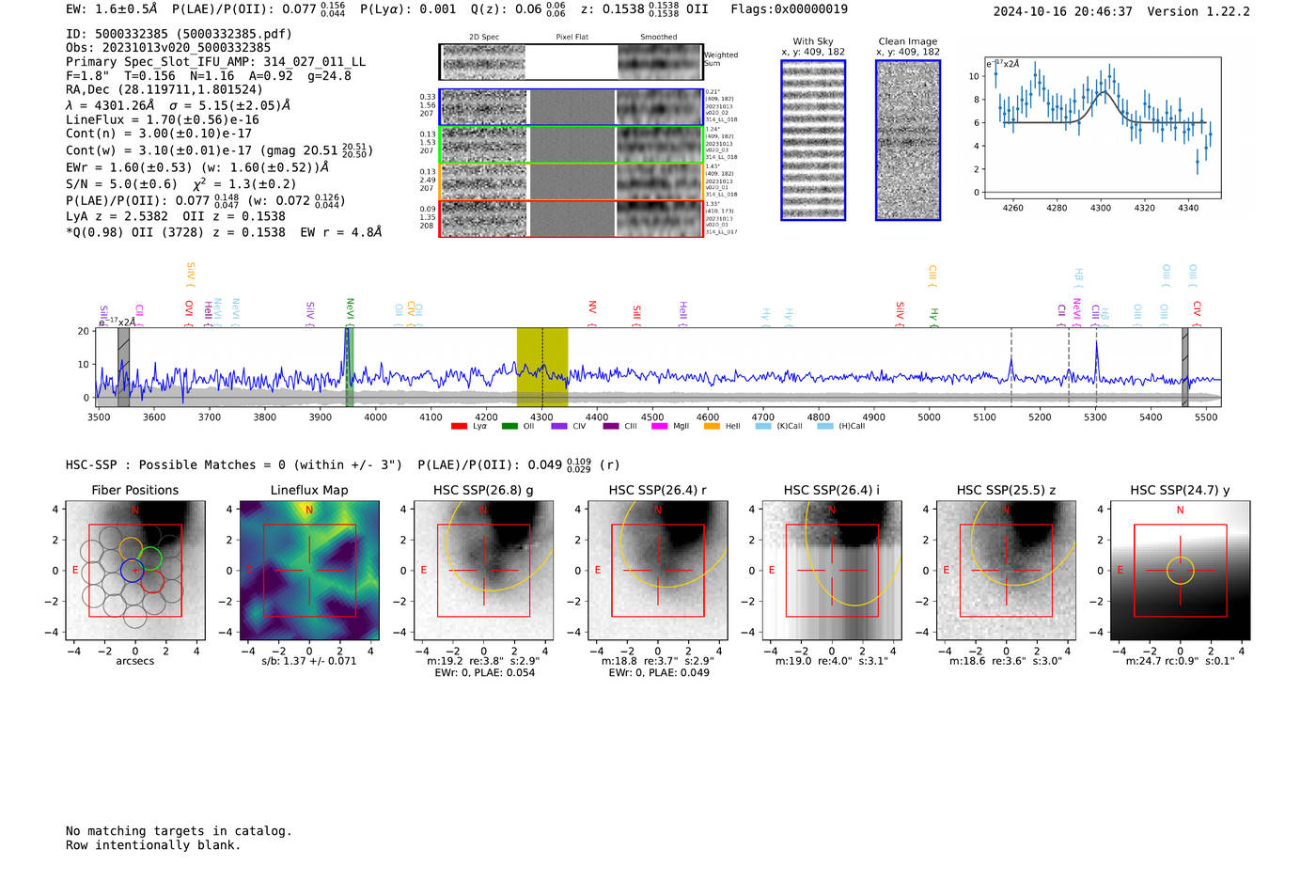
Task: Click the With Sky cutout image
Action: [x=813, y=140]
